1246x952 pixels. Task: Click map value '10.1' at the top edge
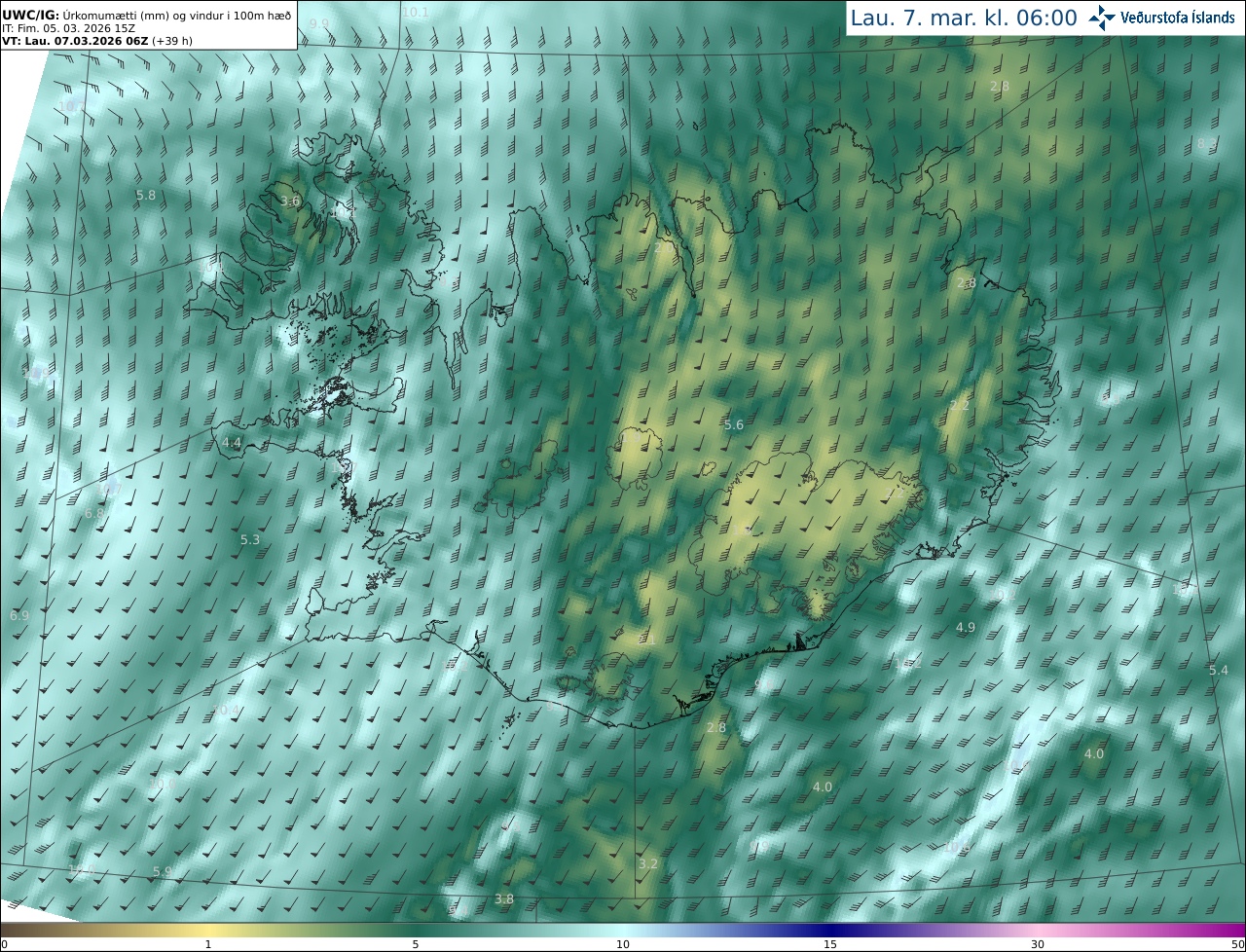pos(416,13)
